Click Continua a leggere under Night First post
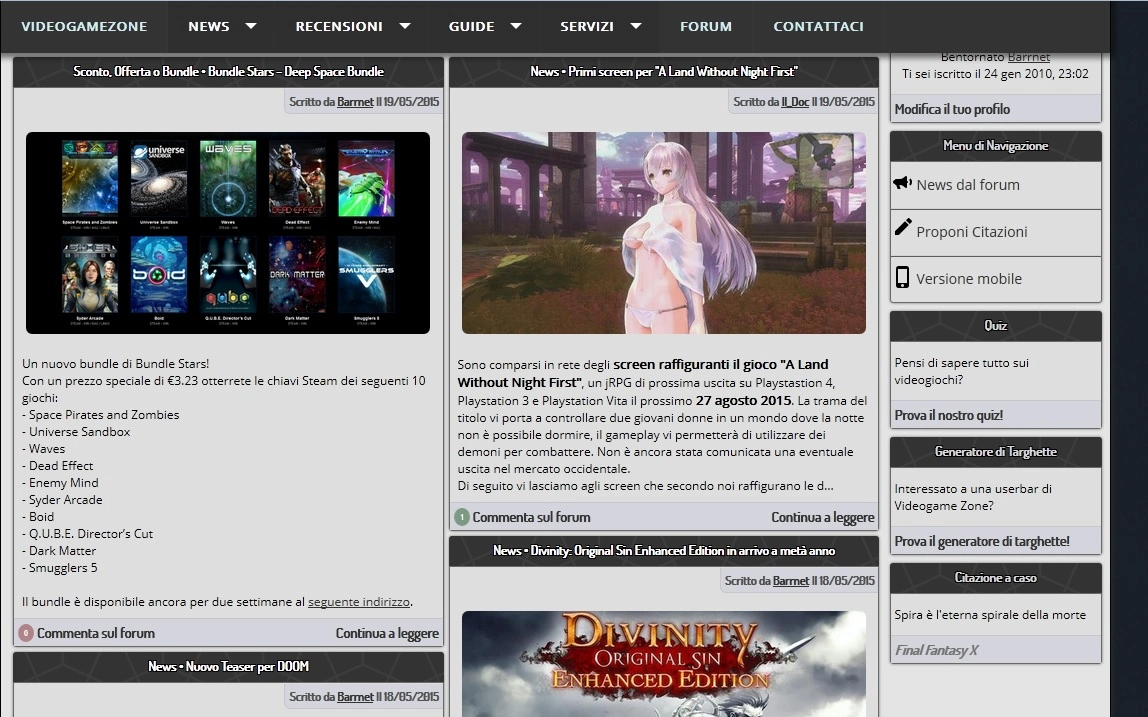 tap(823, 517)
